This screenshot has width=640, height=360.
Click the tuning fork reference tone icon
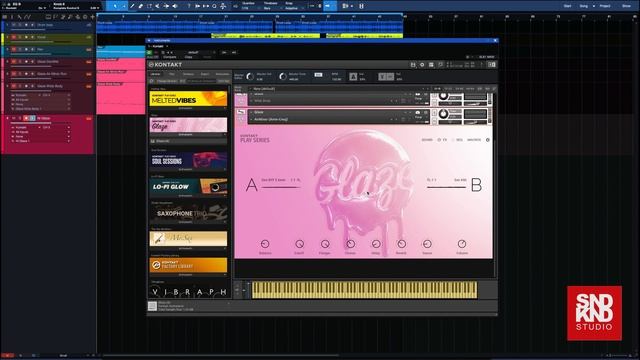[382, 76]
